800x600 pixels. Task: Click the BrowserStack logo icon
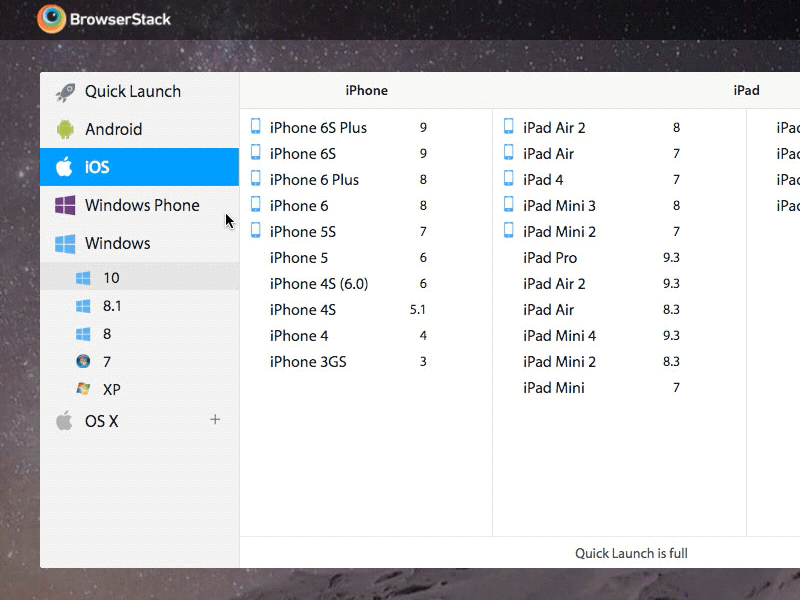pyautogui.click(x=52, y=19)
